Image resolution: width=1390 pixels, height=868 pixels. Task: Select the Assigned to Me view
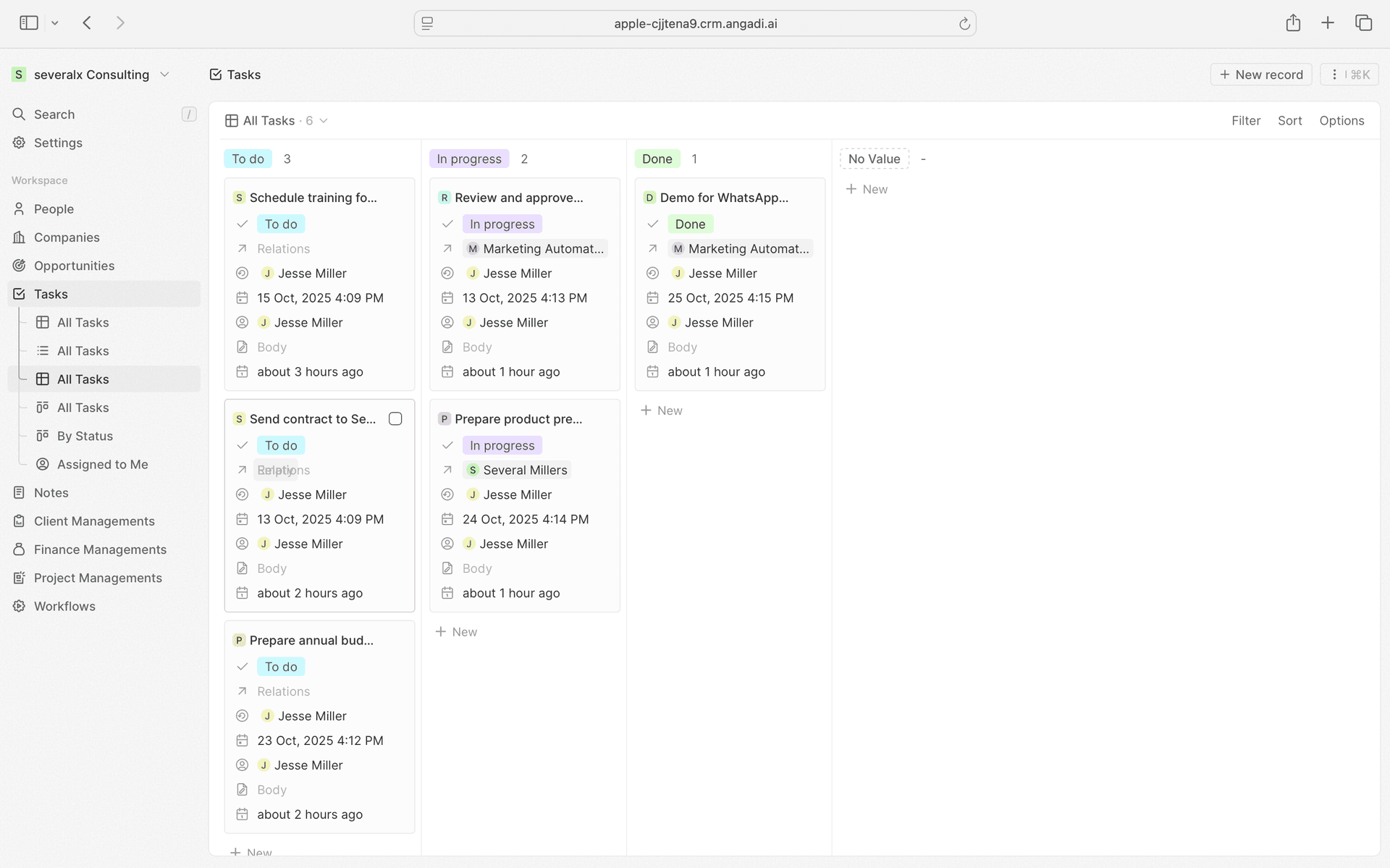102,464
